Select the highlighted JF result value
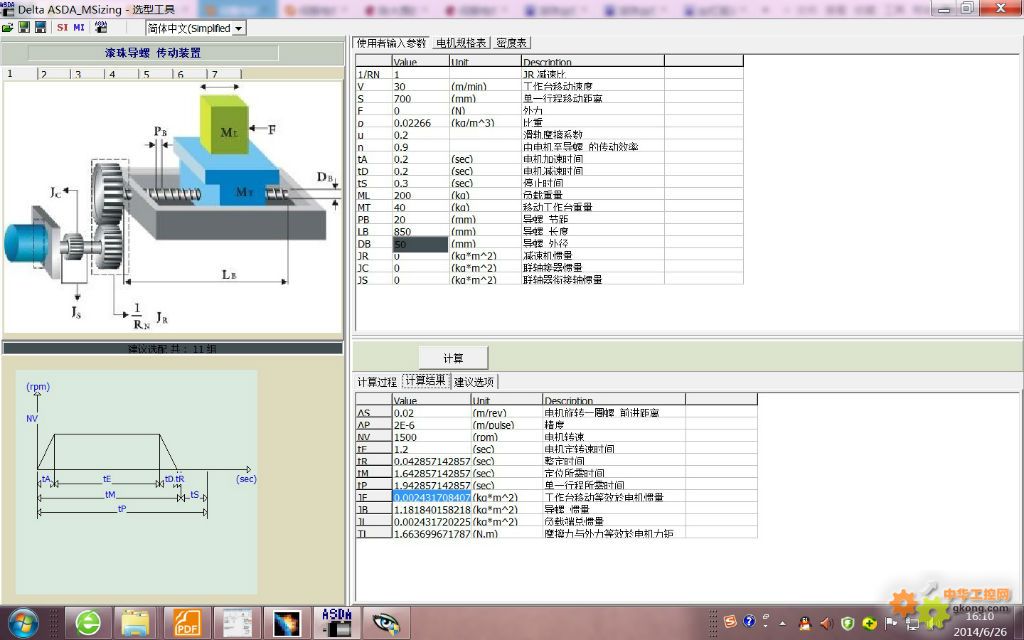The width and height of the screenshot is (1024, 640). pyautogui.click(x=432, y=497)
